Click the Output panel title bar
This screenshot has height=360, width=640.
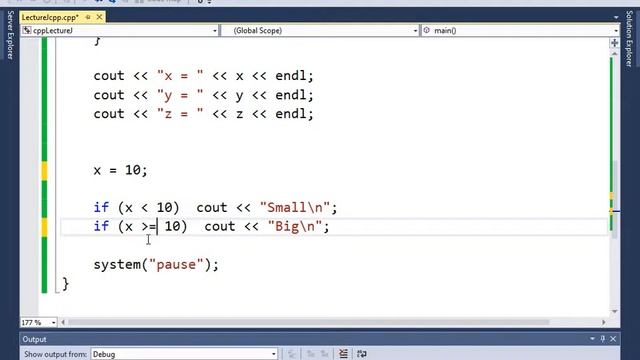coord(320,339)
